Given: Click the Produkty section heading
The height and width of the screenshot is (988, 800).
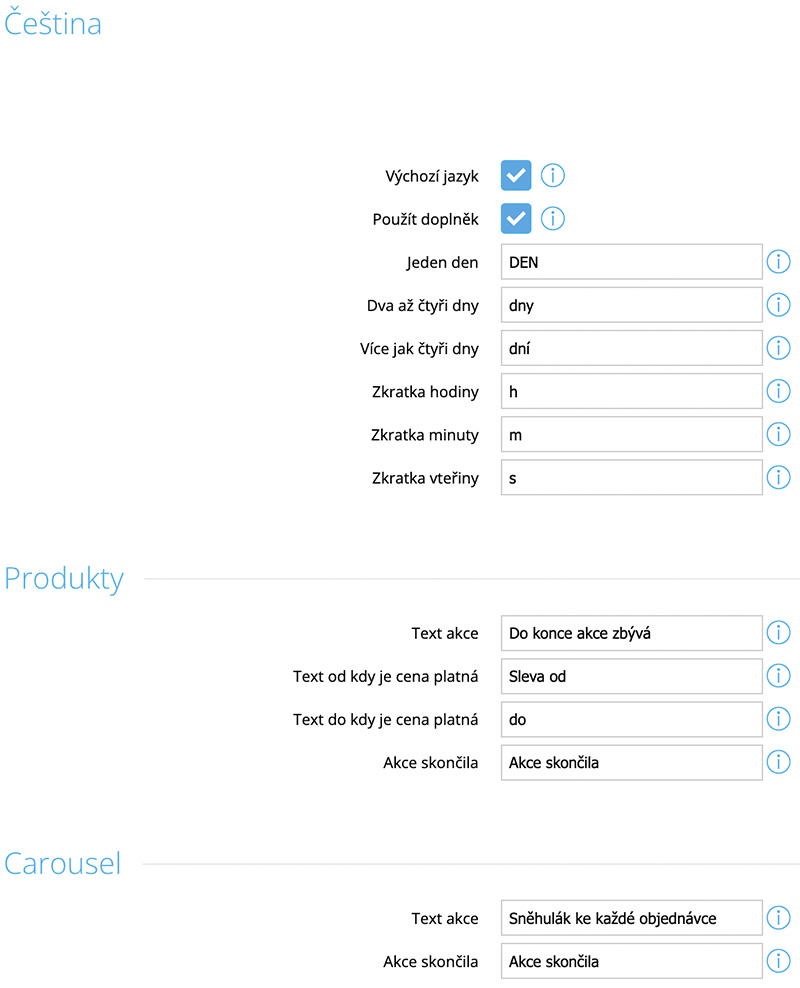Looking at the screenshot, I should 64,578.
